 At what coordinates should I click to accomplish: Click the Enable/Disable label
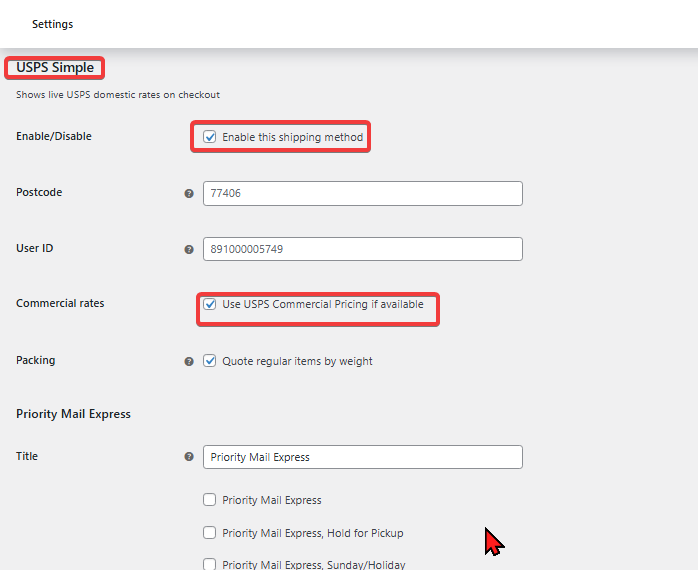tap(54, 136)
